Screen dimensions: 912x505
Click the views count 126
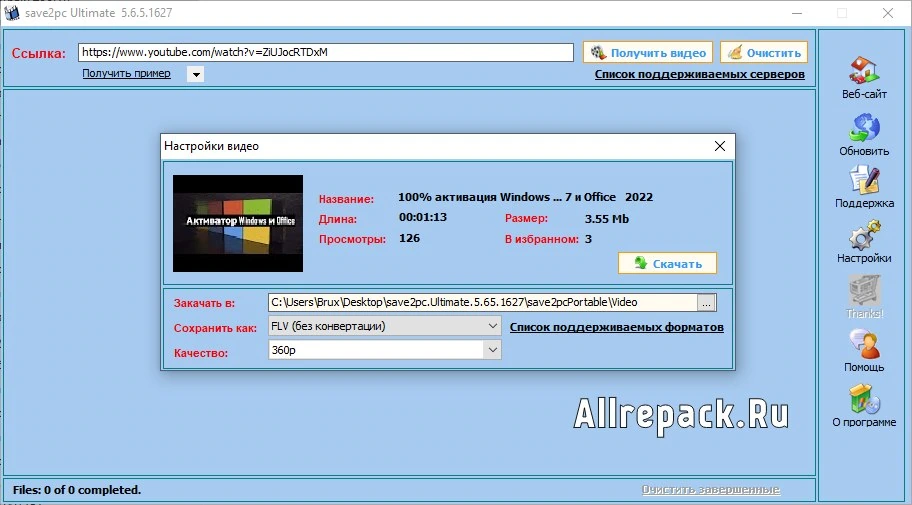pyautogui.click(x=409, y=238)
